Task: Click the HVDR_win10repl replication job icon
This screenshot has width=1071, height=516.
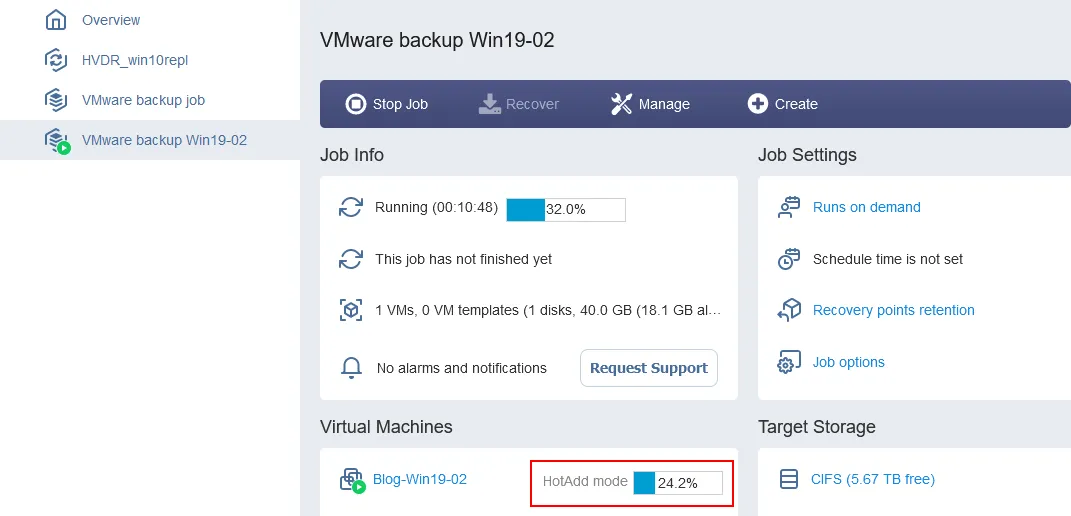Action: point(57,60)
